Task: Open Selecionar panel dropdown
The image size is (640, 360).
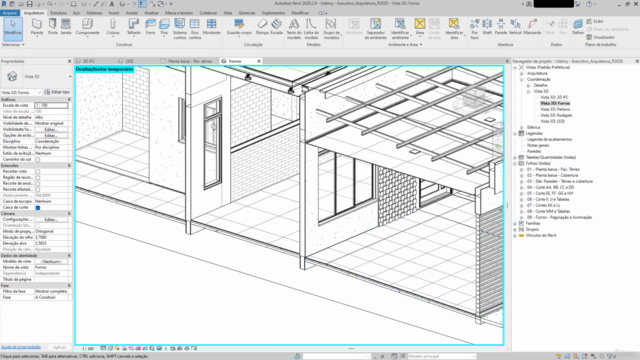Action: tap(13, 44)
